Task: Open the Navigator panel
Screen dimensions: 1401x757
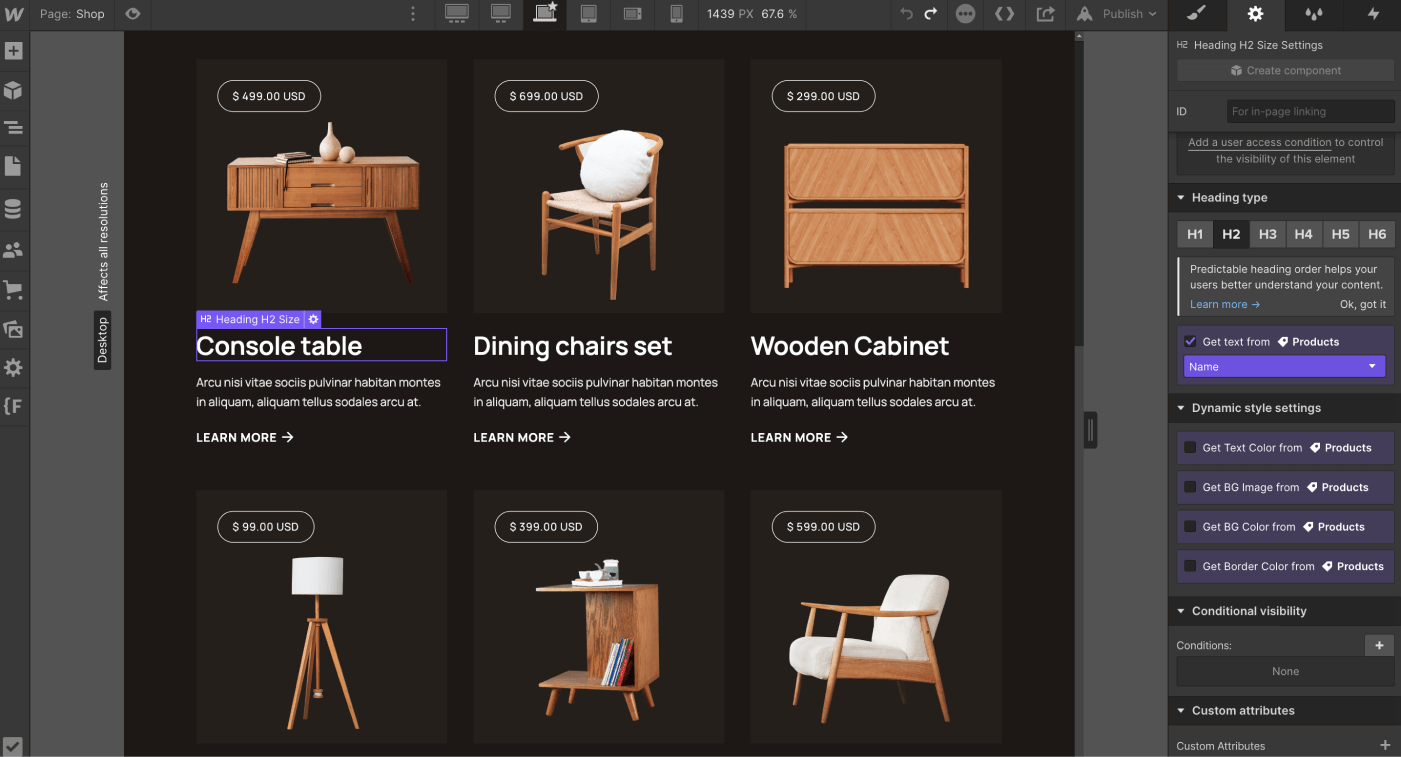Action: (14, 128)
